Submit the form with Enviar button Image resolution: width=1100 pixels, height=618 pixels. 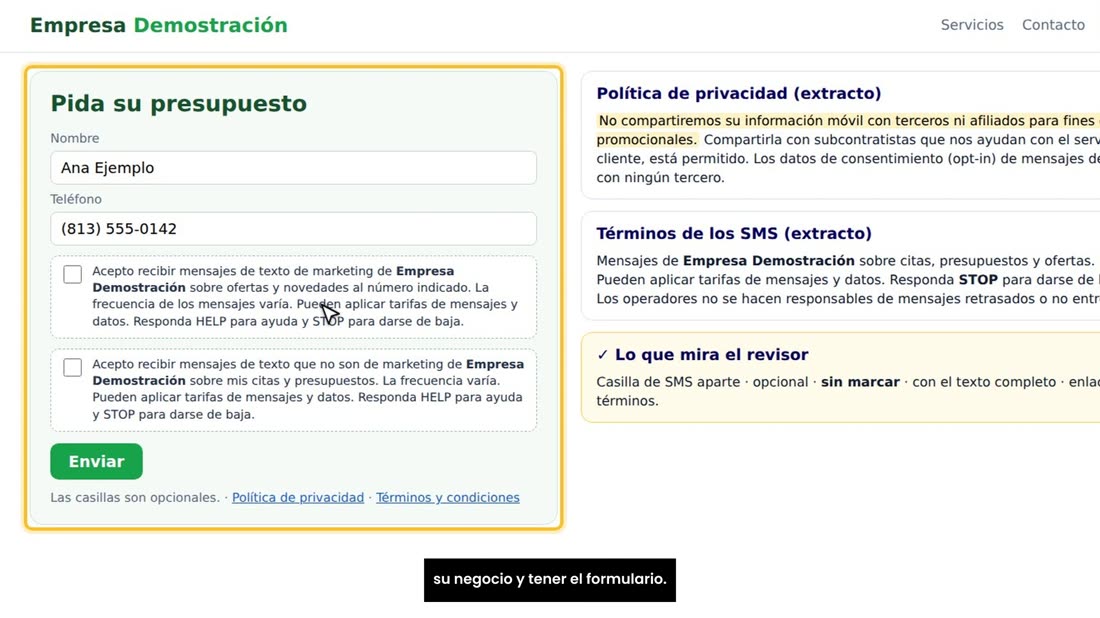pyautogui.click(x=96, y=462)
